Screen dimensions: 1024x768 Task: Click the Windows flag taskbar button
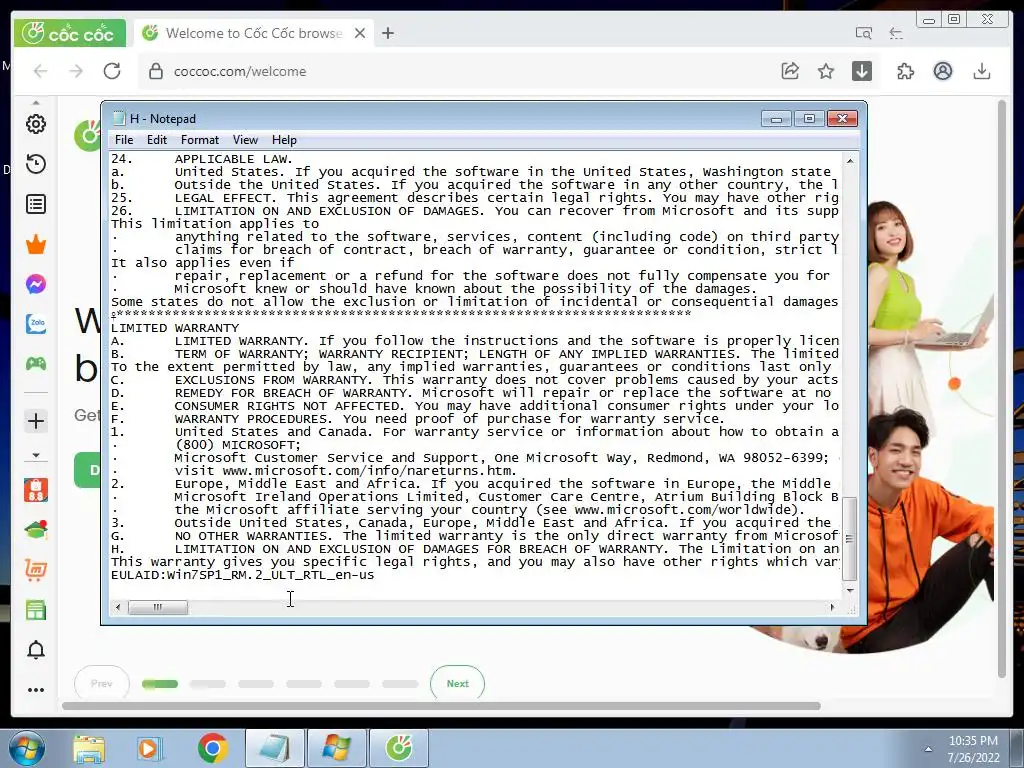point(336,748)
